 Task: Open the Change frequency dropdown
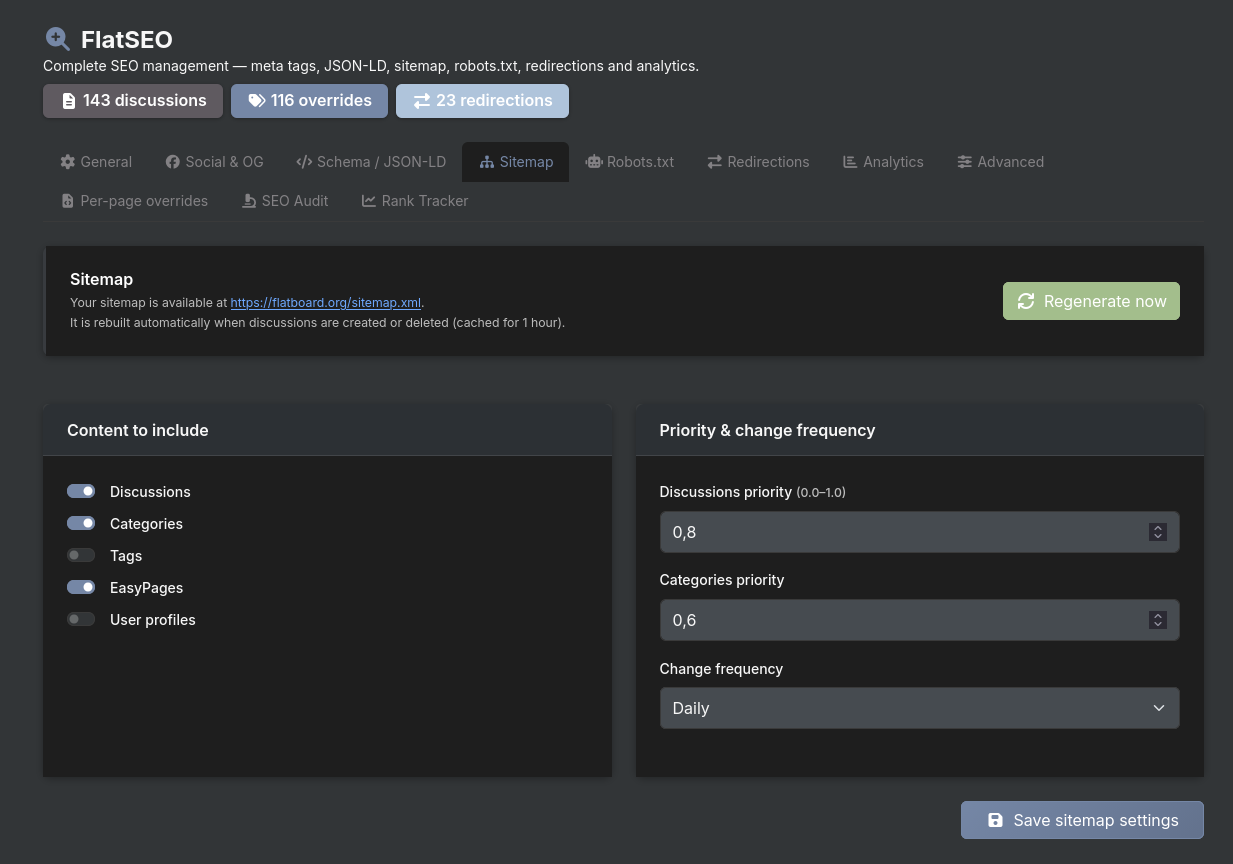(919, 708)
